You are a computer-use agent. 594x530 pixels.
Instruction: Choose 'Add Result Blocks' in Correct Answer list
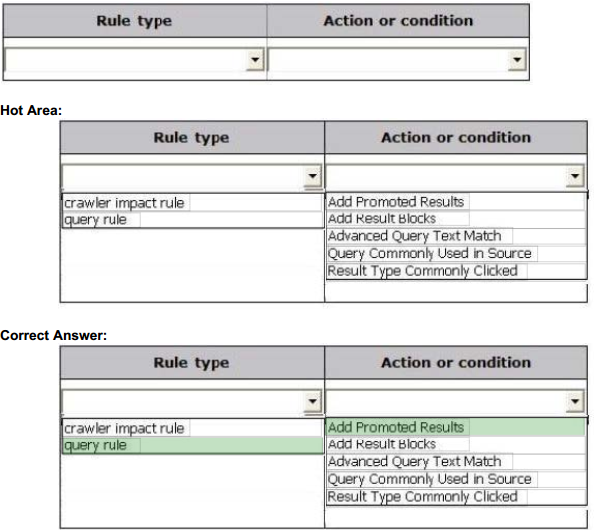(x=456, y=444)
